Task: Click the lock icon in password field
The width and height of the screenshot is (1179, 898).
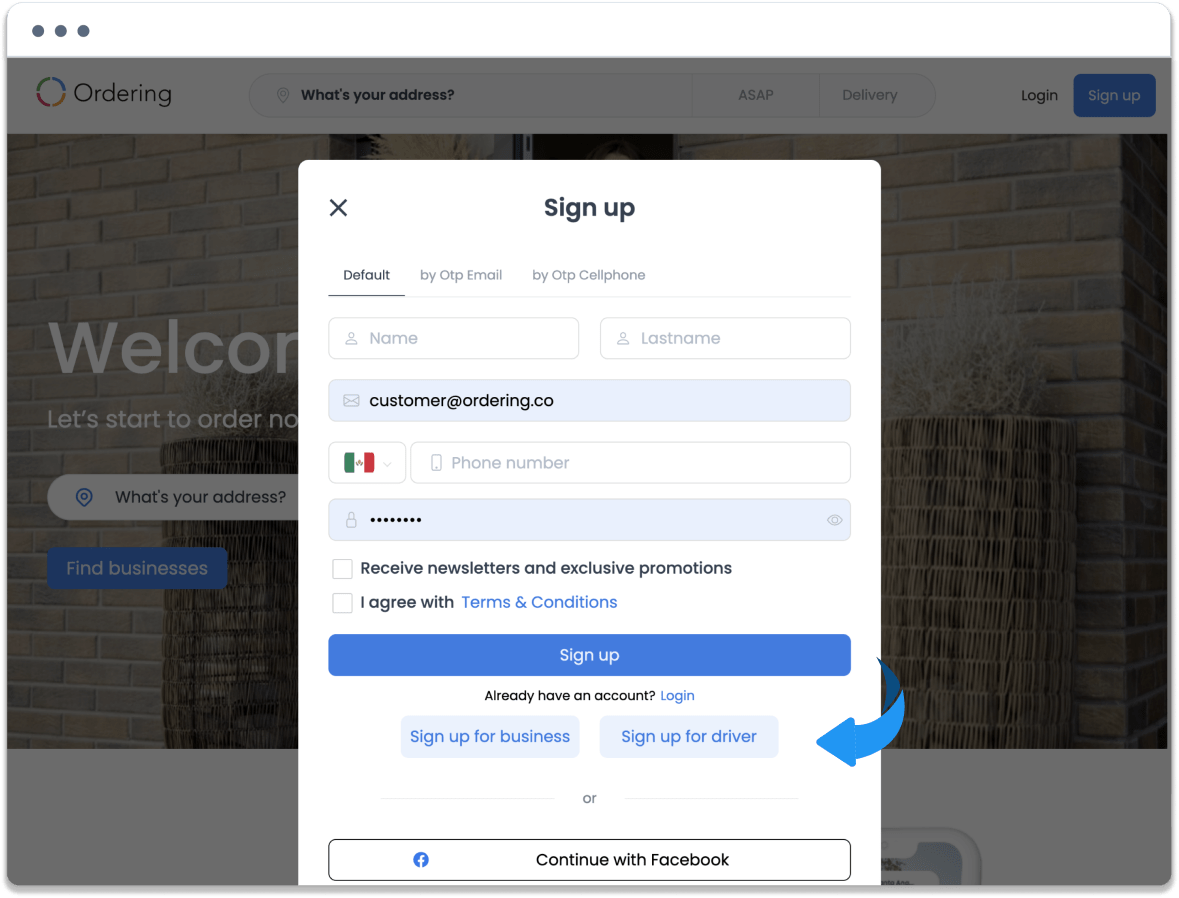Action: 351,520
